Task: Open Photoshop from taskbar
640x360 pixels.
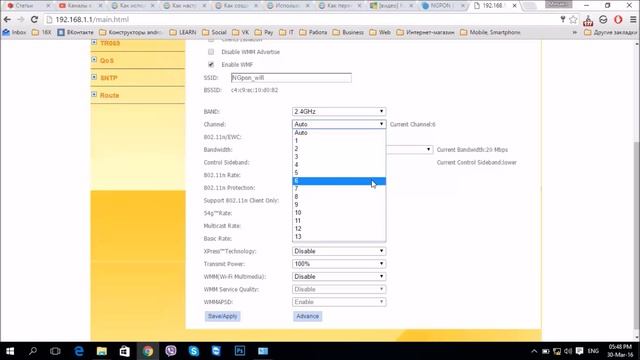Action: click(240, 351)
